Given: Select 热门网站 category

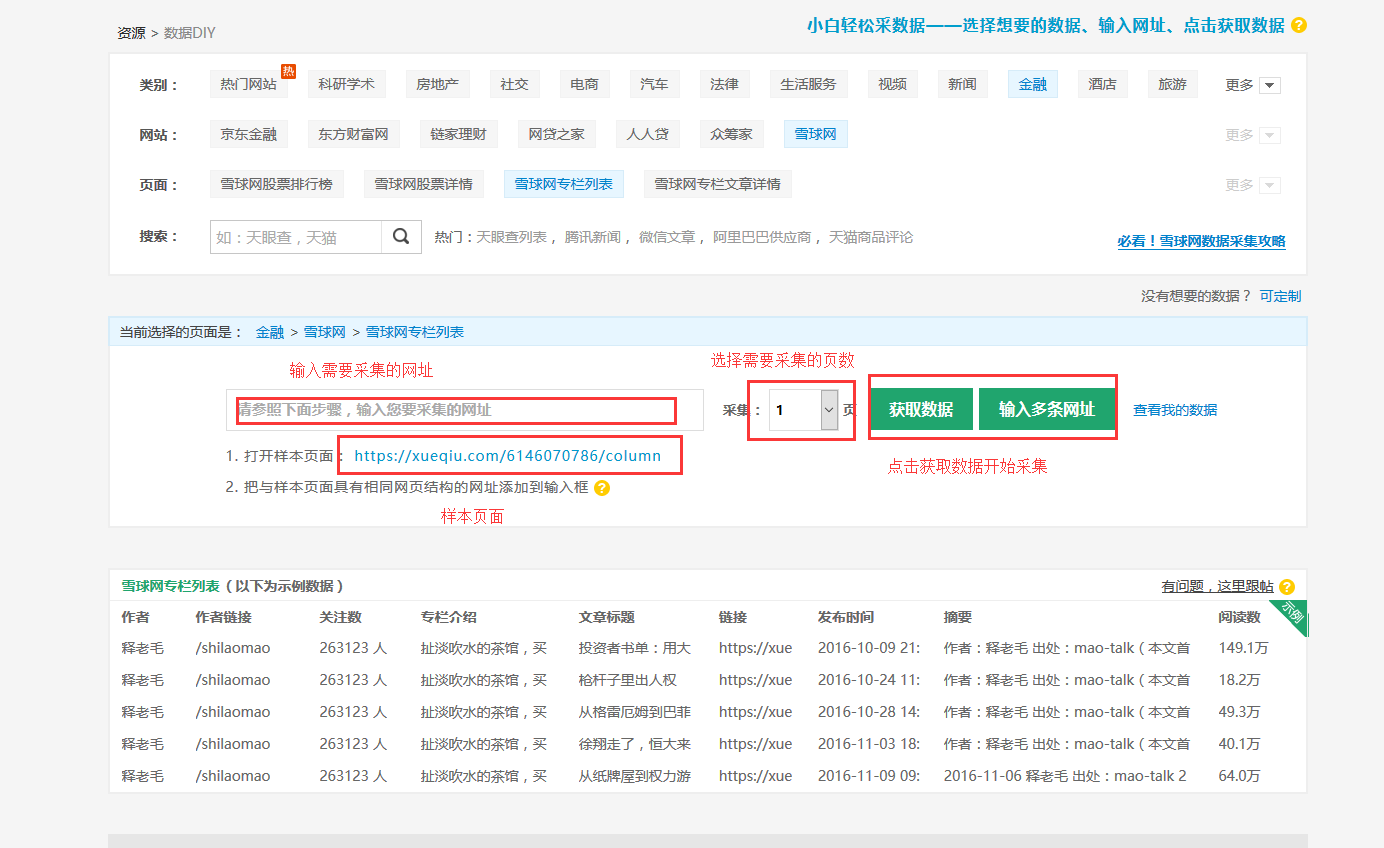Looking at the screenshot, I should (249, 84).
